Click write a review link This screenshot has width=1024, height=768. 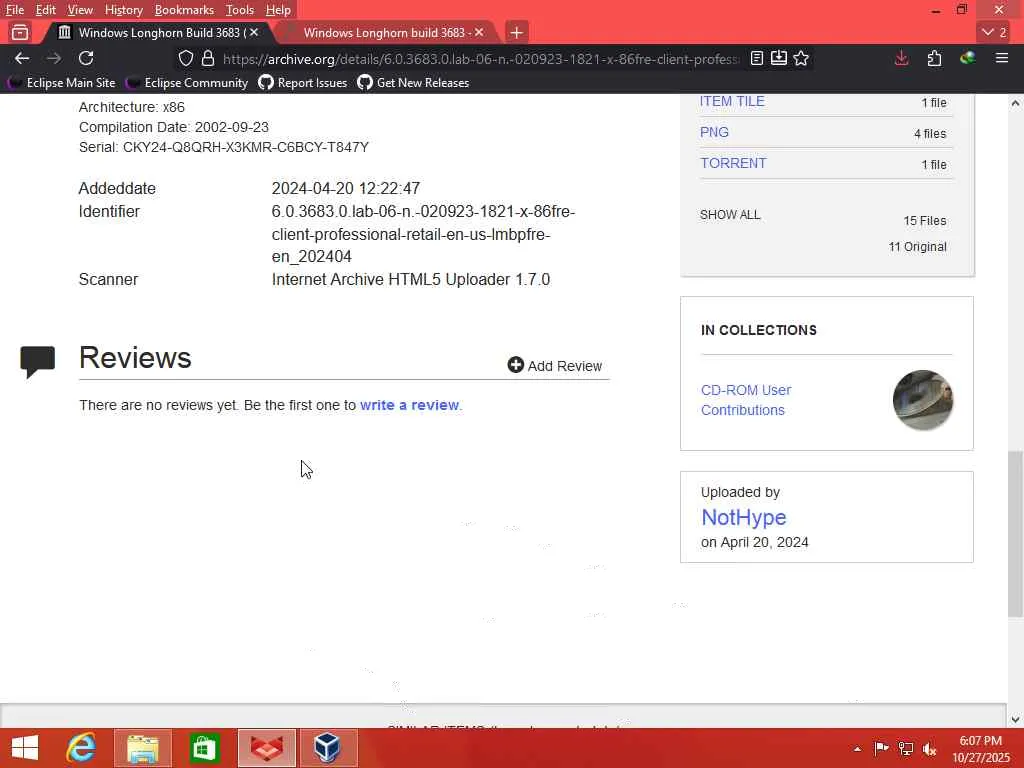tap(409, 405)
